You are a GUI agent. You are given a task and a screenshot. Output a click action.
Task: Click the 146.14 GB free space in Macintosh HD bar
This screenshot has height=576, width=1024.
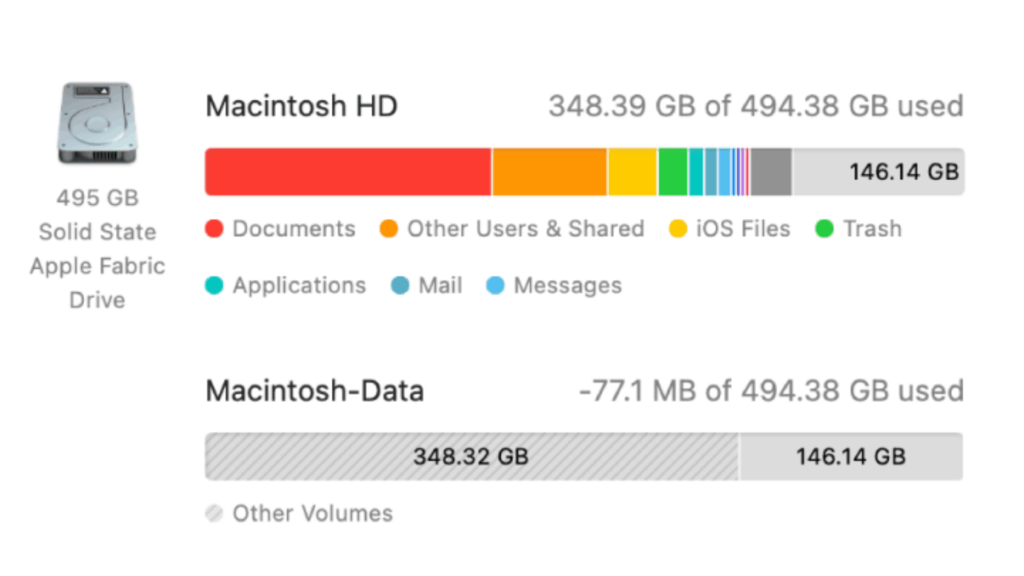point(878,172)
